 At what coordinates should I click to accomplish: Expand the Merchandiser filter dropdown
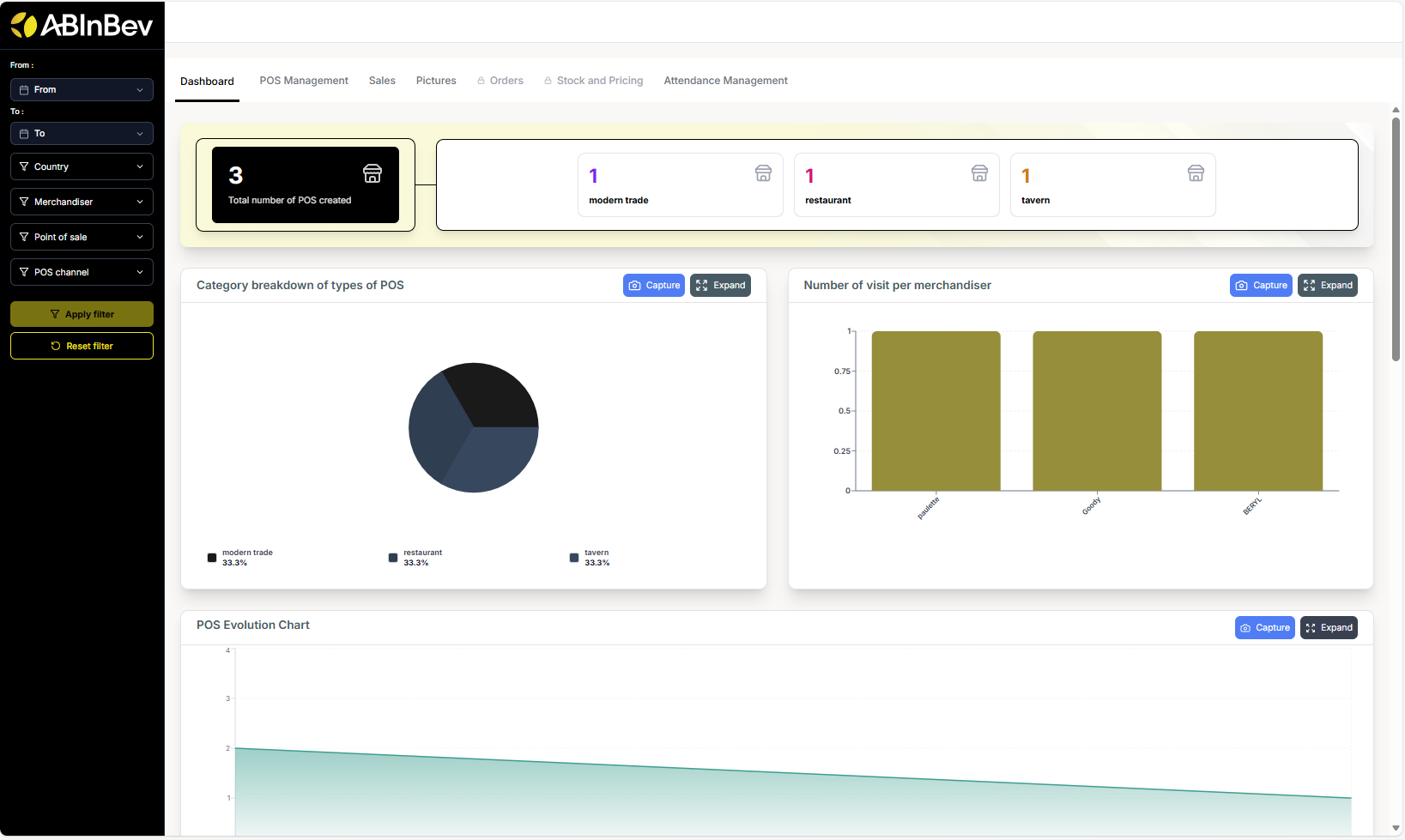[x=82, y=202]
